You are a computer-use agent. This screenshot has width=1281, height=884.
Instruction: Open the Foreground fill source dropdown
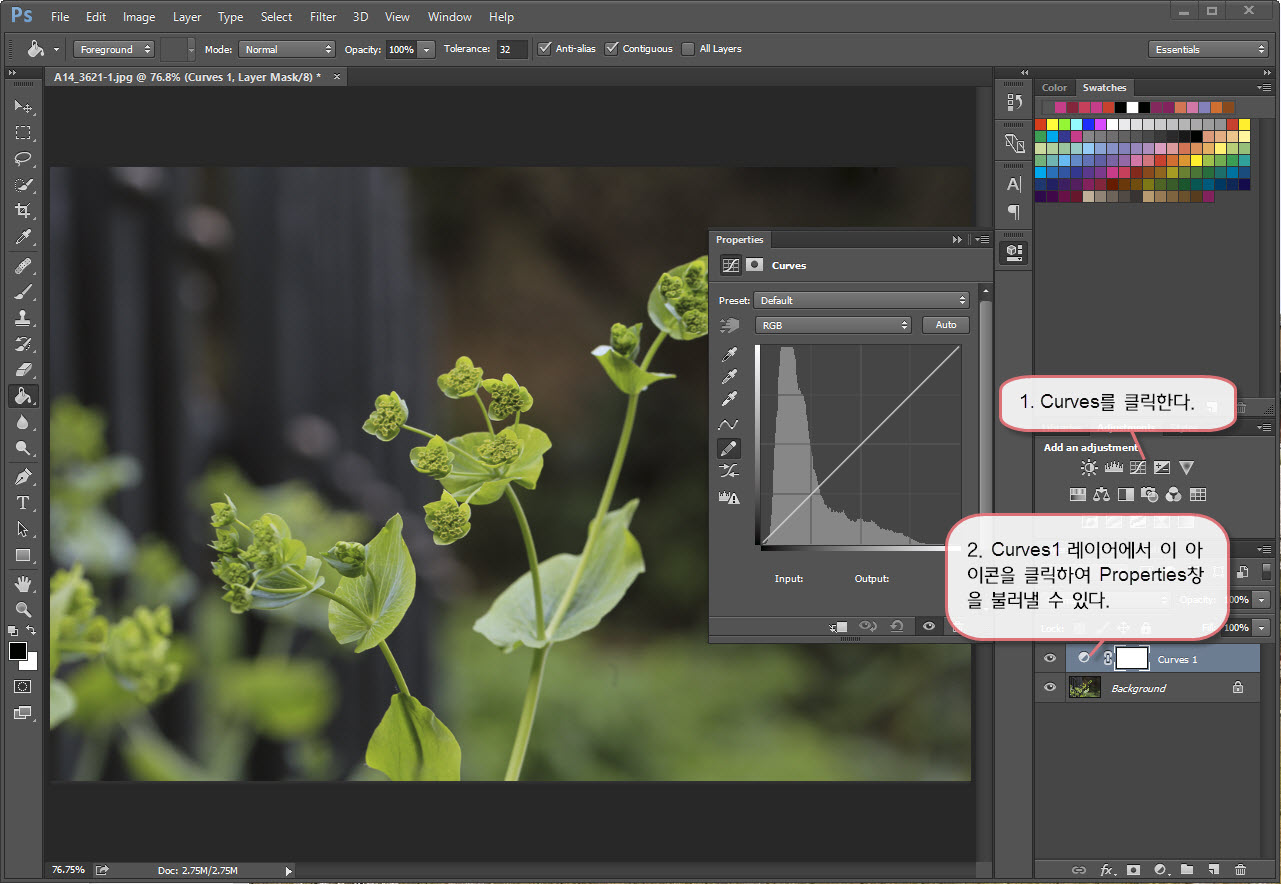click(x=114, y=49)
